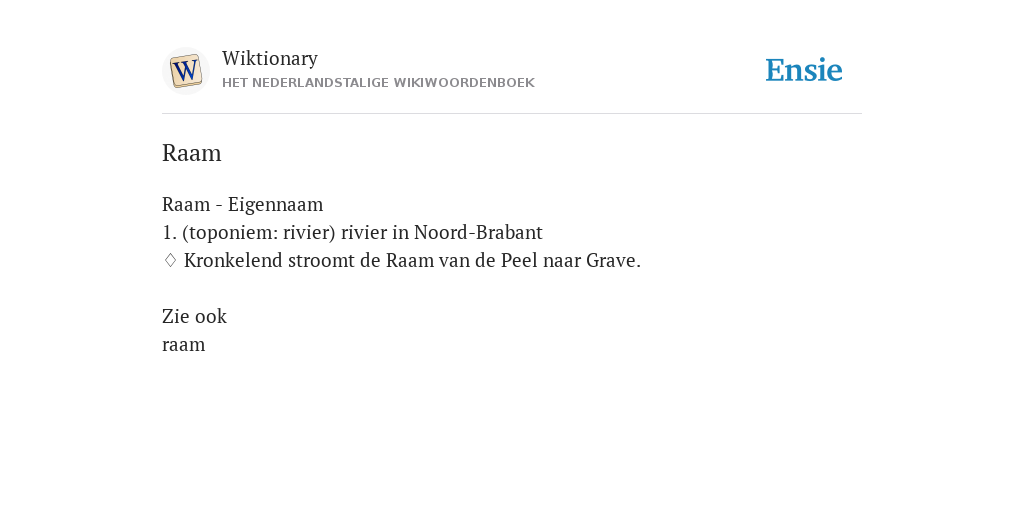The height and width of the screenshot is (512, 1024).
Task: Click the word 'Eigennaam'
Action: (x=275, y=204)
